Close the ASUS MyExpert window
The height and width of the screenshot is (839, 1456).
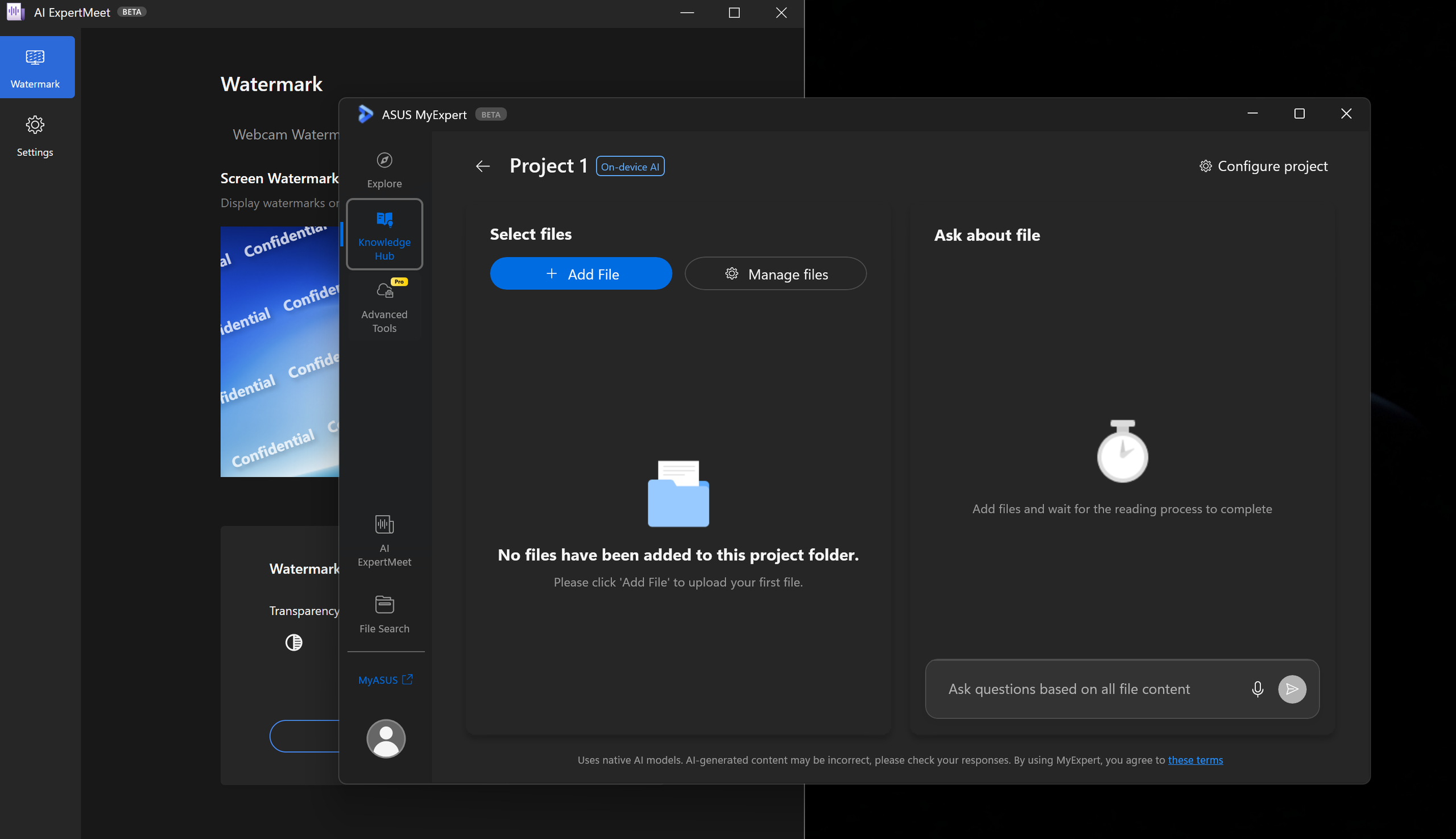[1346, 114]
